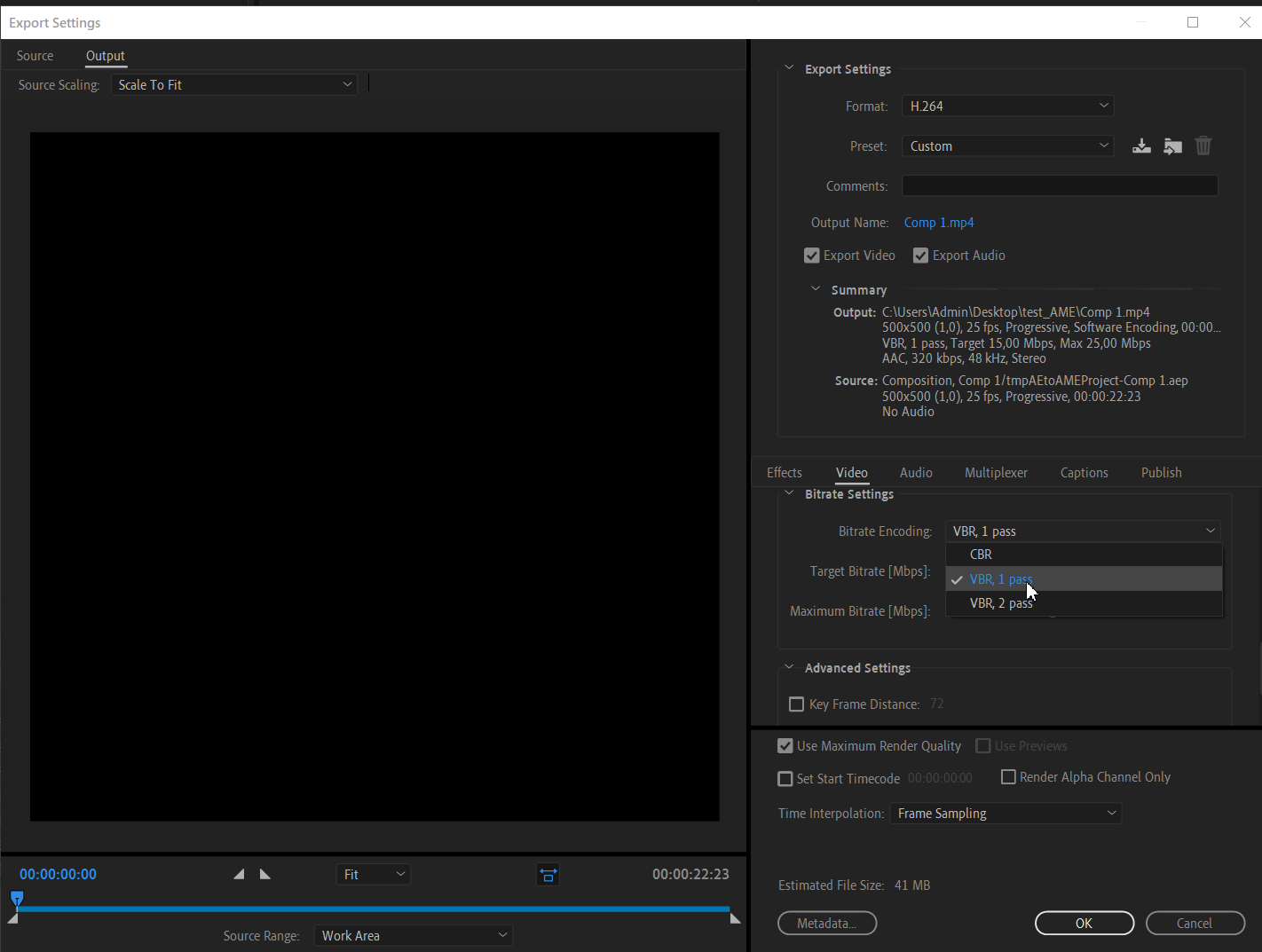Open the Source Range Work Area dropdown

(x=414, y=936)
